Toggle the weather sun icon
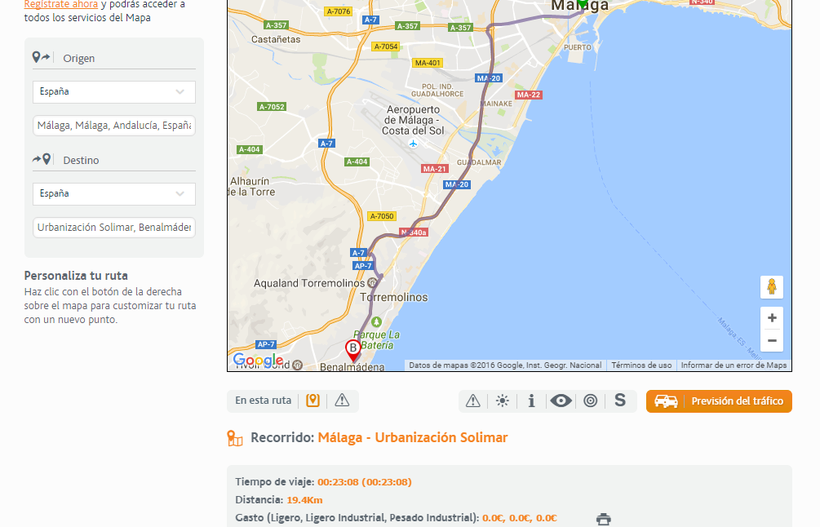The image size is (820, 527). point(502,401)
